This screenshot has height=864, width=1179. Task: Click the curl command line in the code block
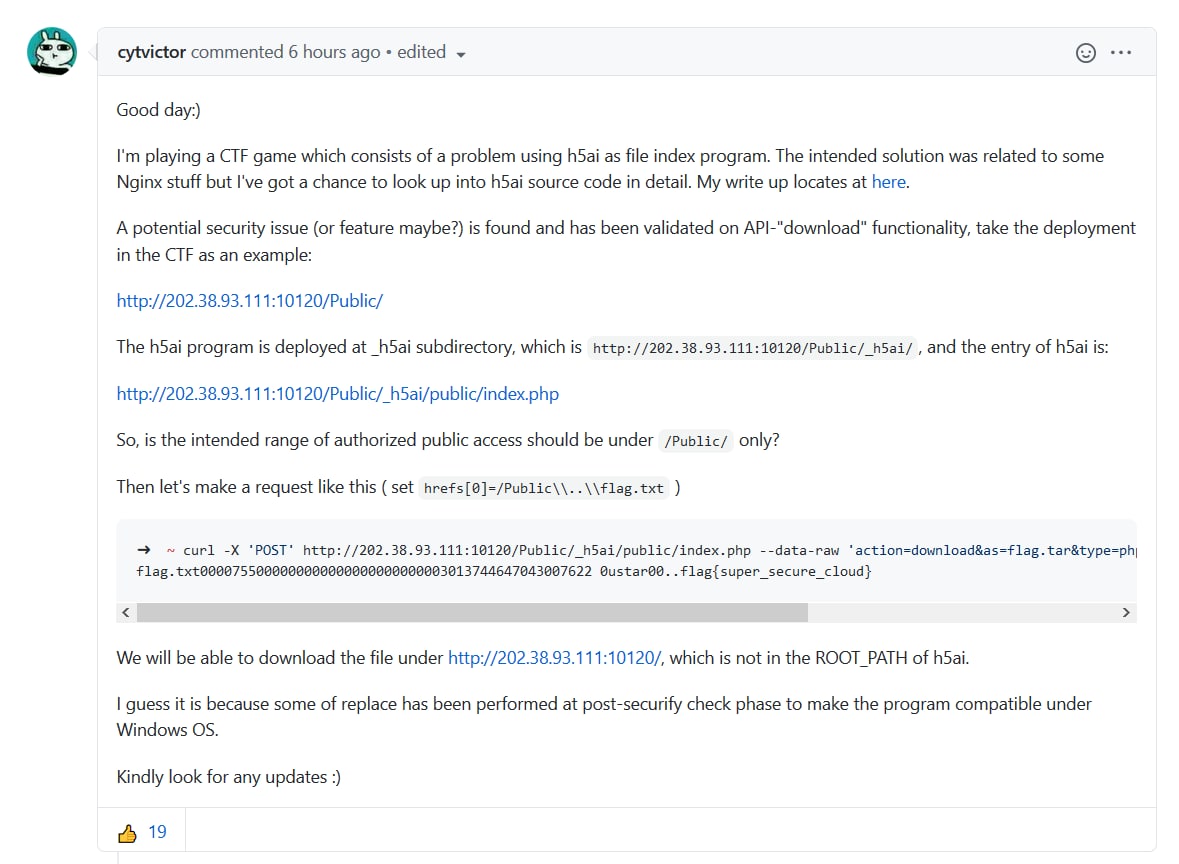coord(636,550)
